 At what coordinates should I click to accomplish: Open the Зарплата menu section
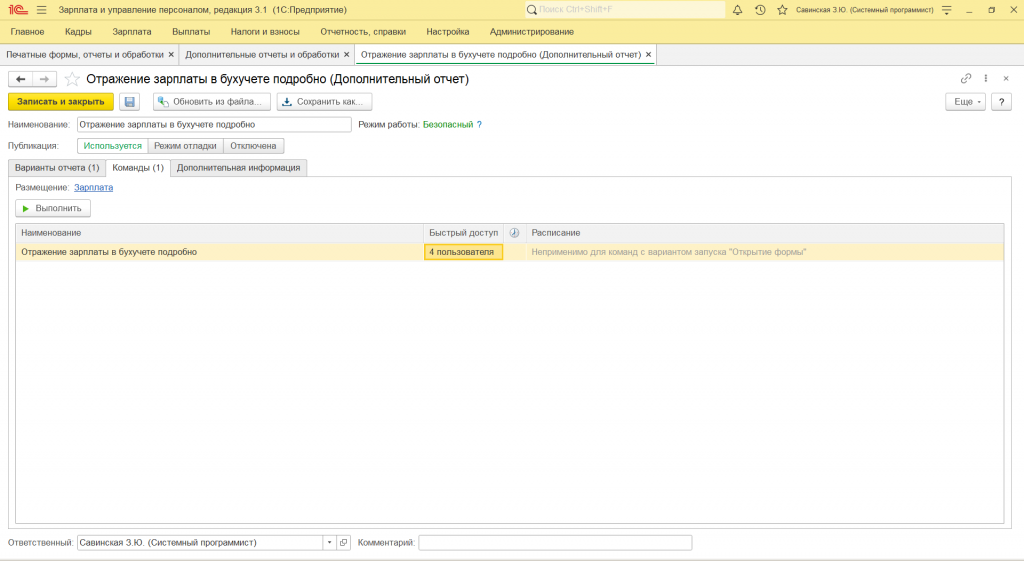click(x=132, y=32)
